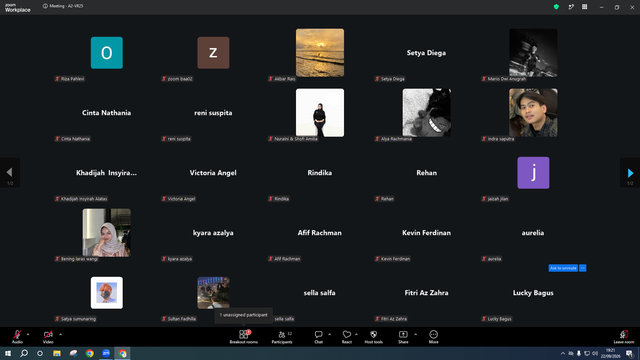
Task: Expand the Video options arrow
Action: coord(60,335)
